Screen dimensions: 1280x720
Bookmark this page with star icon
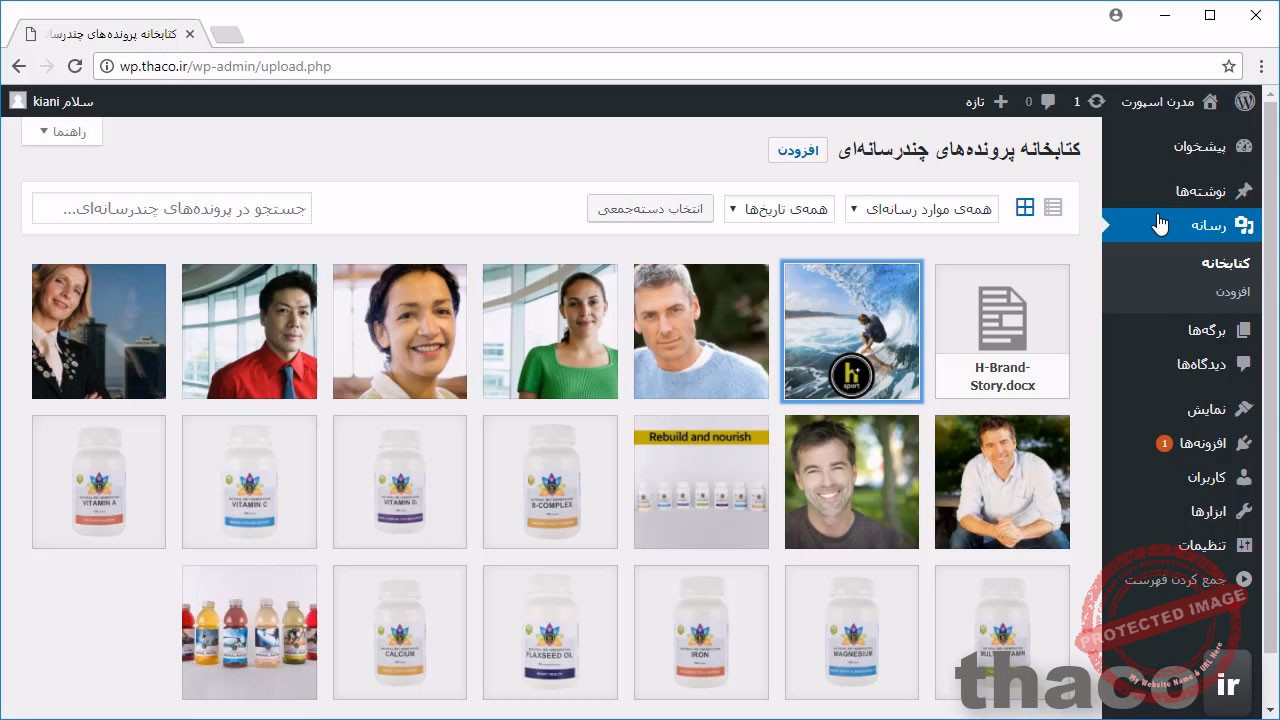[x=1229, y=66]
